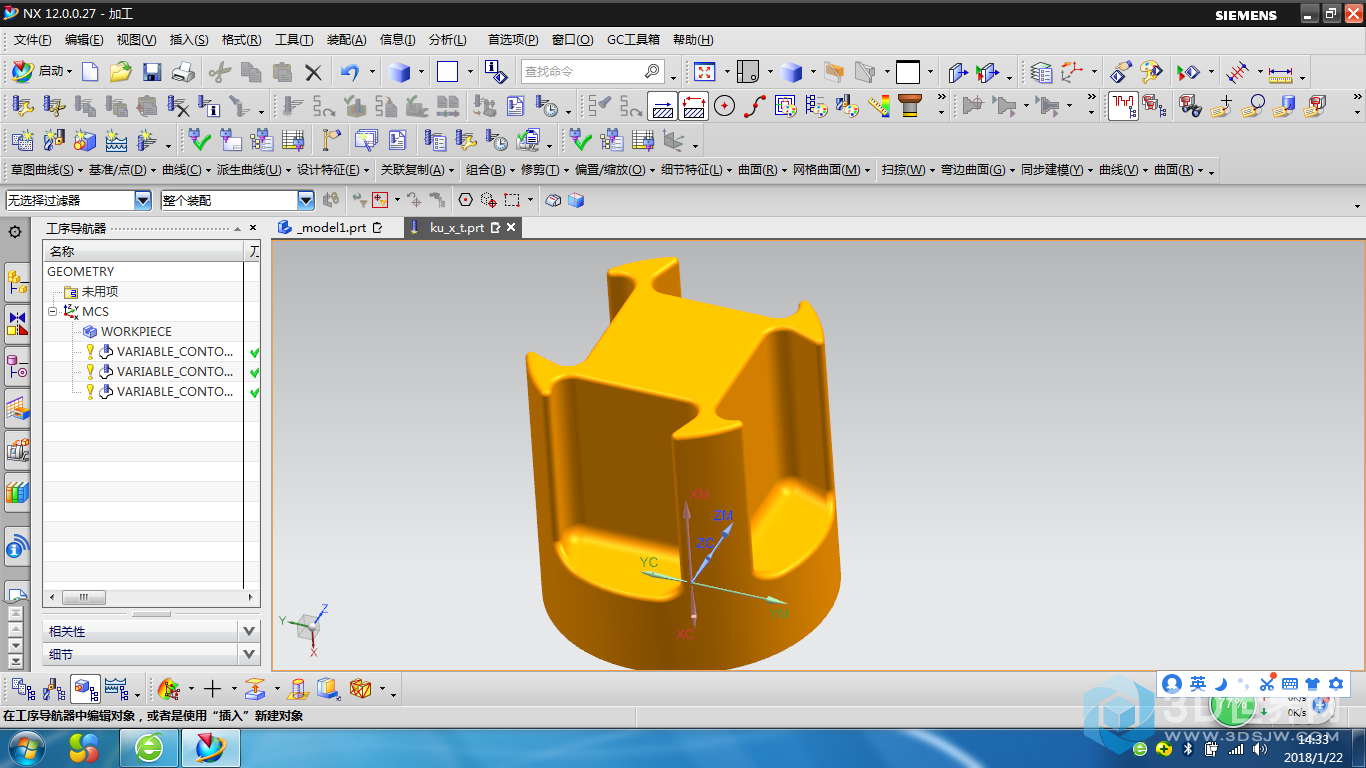
Task: Select the Program Order View icon
Action: [21, 688]
